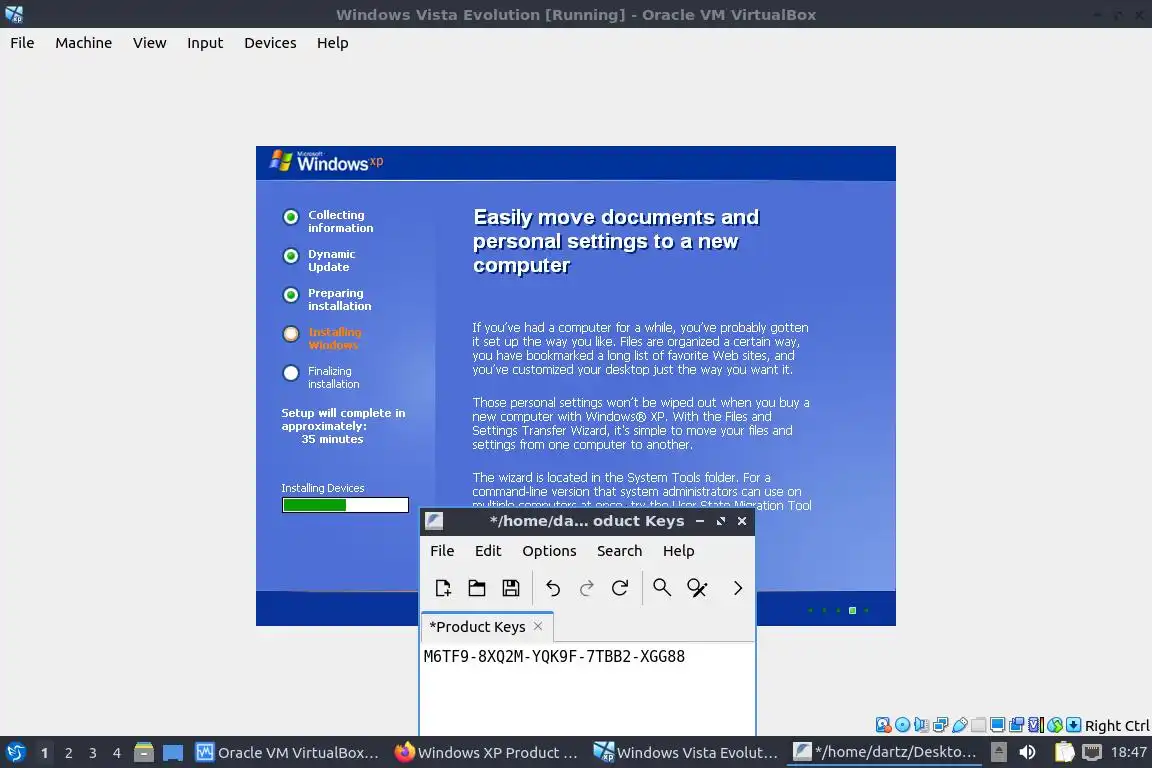
Task: Open the VirtualBox Input menu
Action: coord(205,43)
